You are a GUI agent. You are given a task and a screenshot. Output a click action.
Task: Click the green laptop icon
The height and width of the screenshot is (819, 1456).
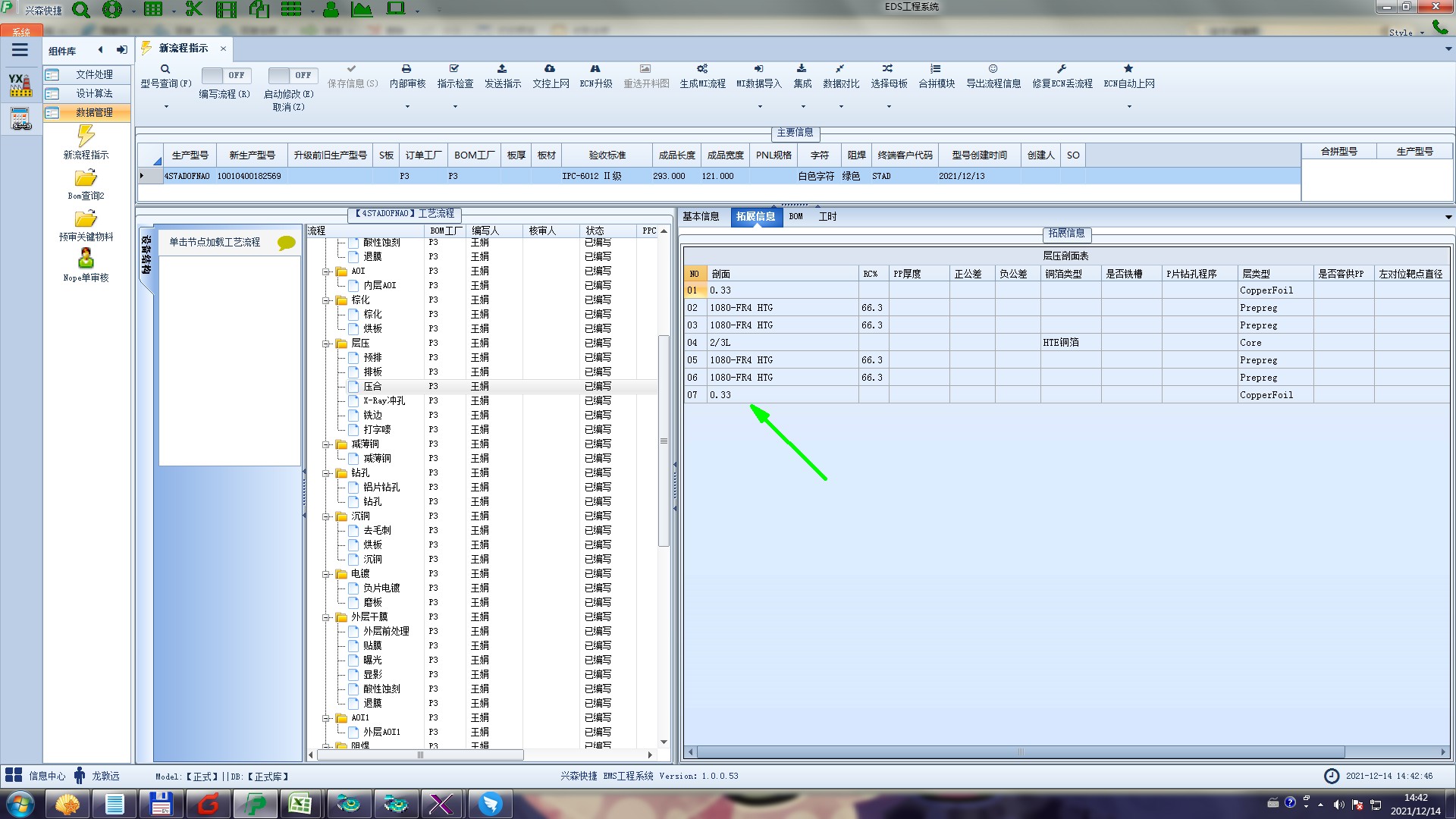[x=396, y=9]
